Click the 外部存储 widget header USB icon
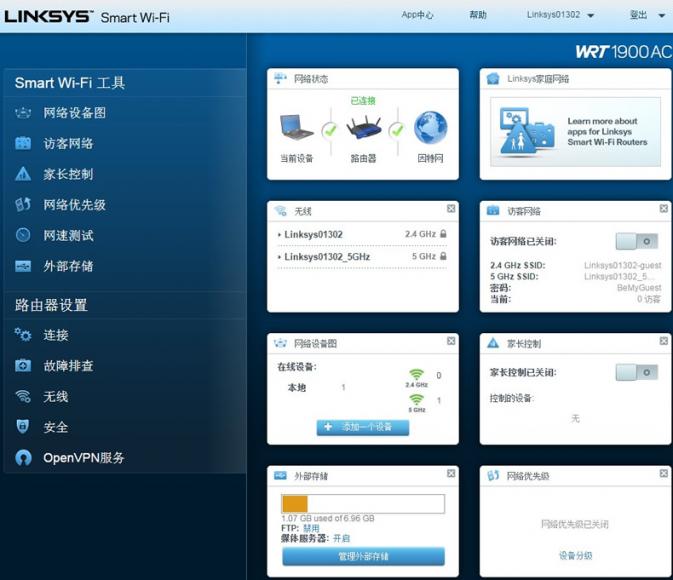The height and width of the screenshot is (580, 673). (280, 476)
